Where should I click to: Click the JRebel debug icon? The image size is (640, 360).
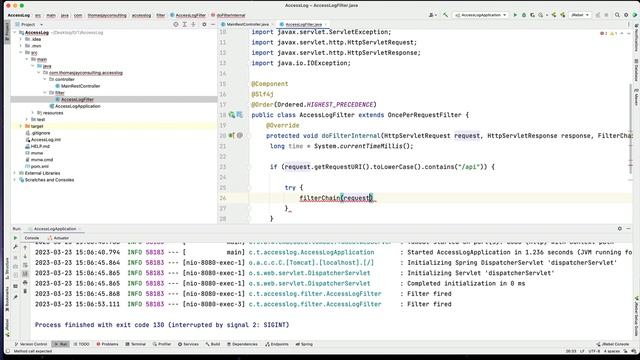562,15
